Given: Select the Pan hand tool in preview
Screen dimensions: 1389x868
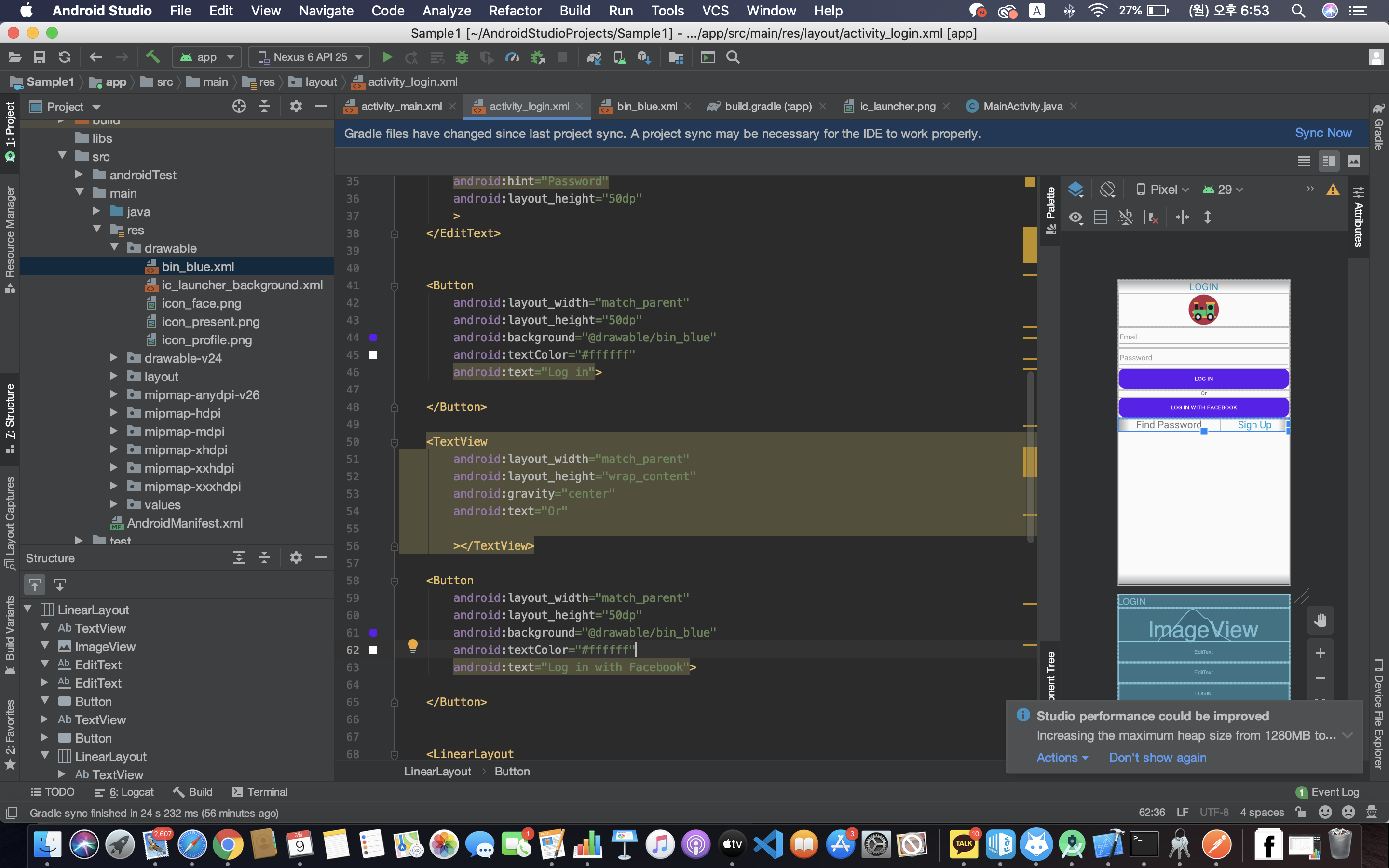Looking at the screenshot, I should [1320, 620].
